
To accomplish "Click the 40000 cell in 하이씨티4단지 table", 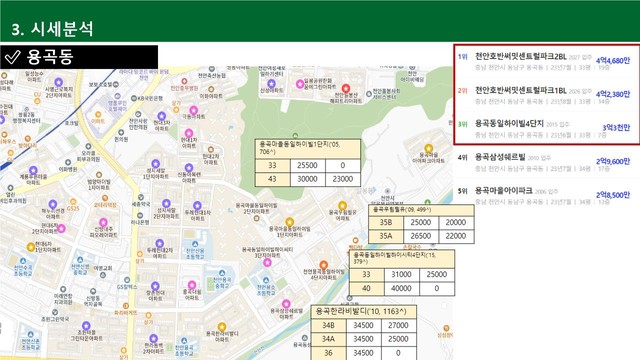I will tap(401, 289).
